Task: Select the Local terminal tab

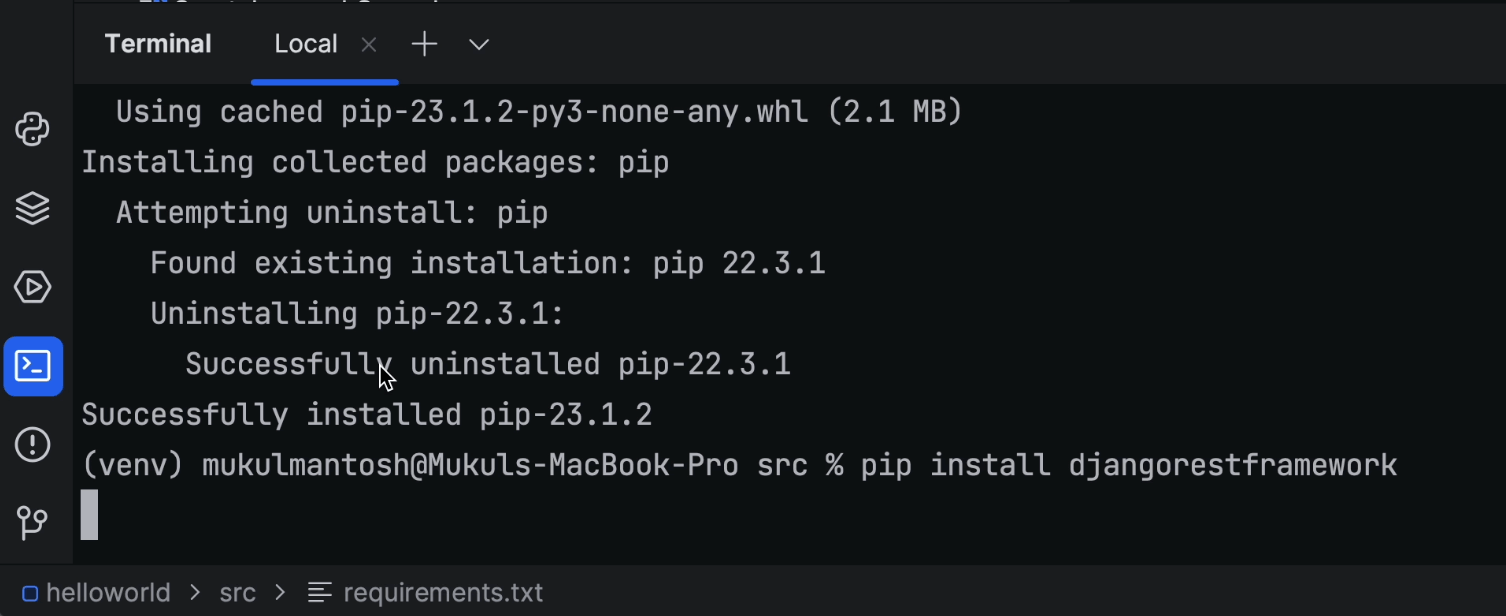Action: click(305, 44)
